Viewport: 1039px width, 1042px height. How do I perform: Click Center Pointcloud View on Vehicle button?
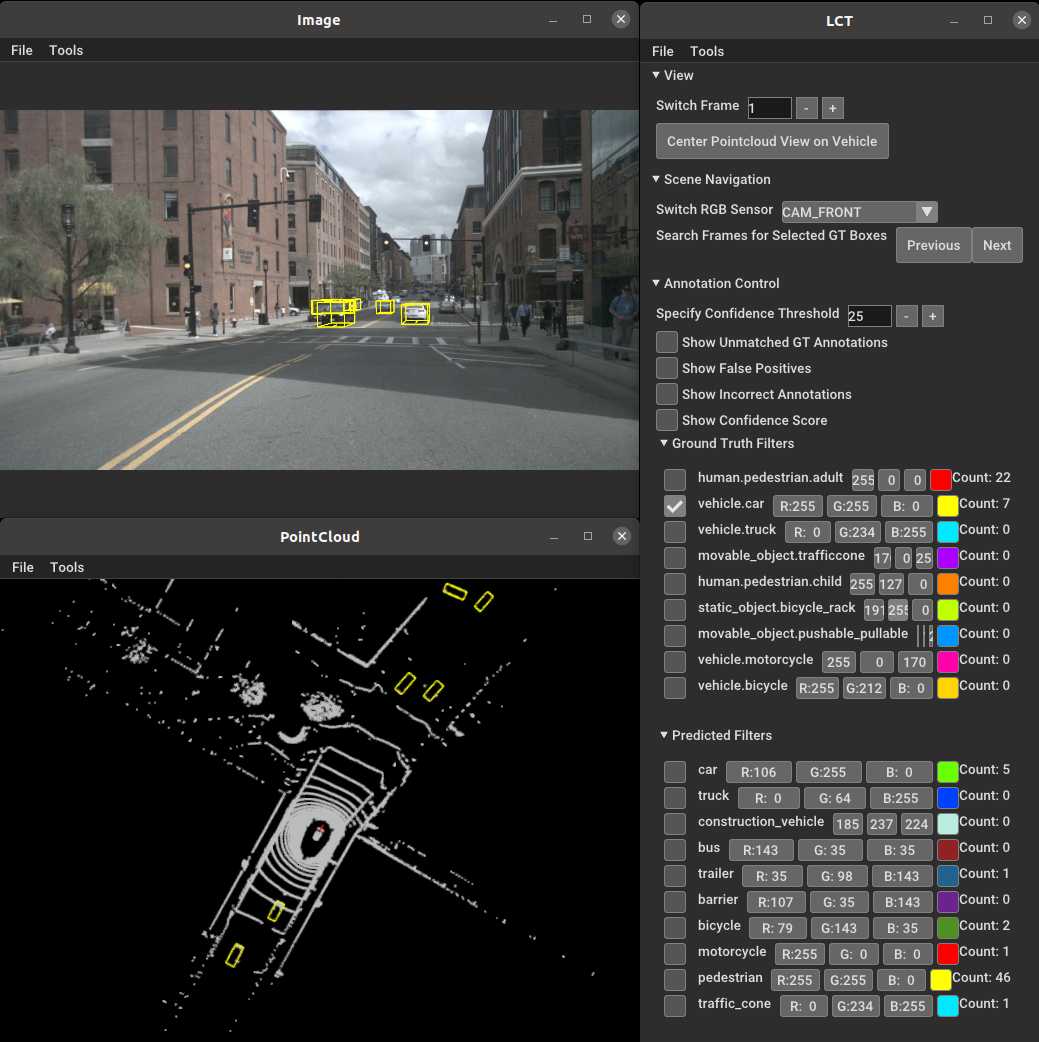pyautogui.click(x=772, y=141)
